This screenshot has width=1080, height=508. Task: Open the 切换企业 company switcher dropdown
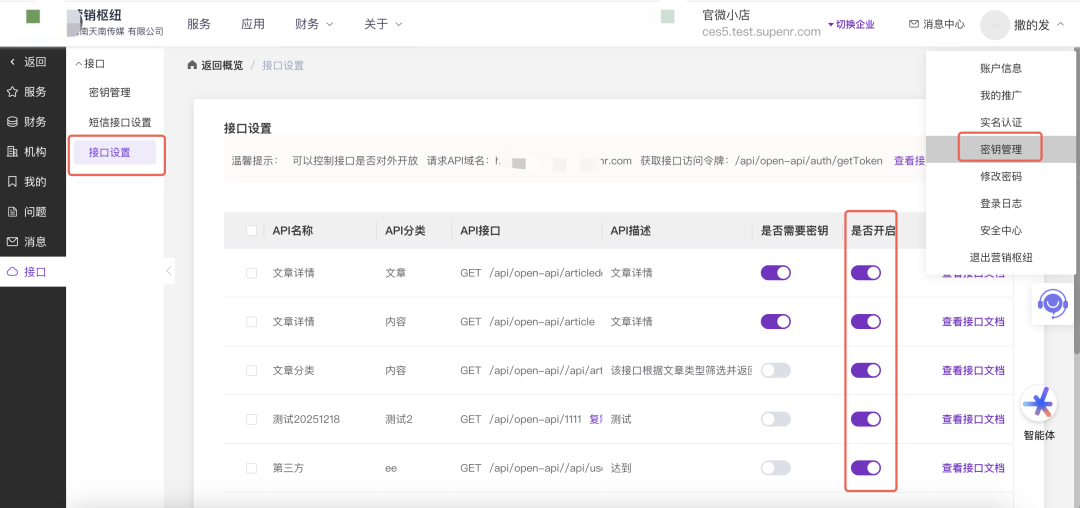pos(851,24)
